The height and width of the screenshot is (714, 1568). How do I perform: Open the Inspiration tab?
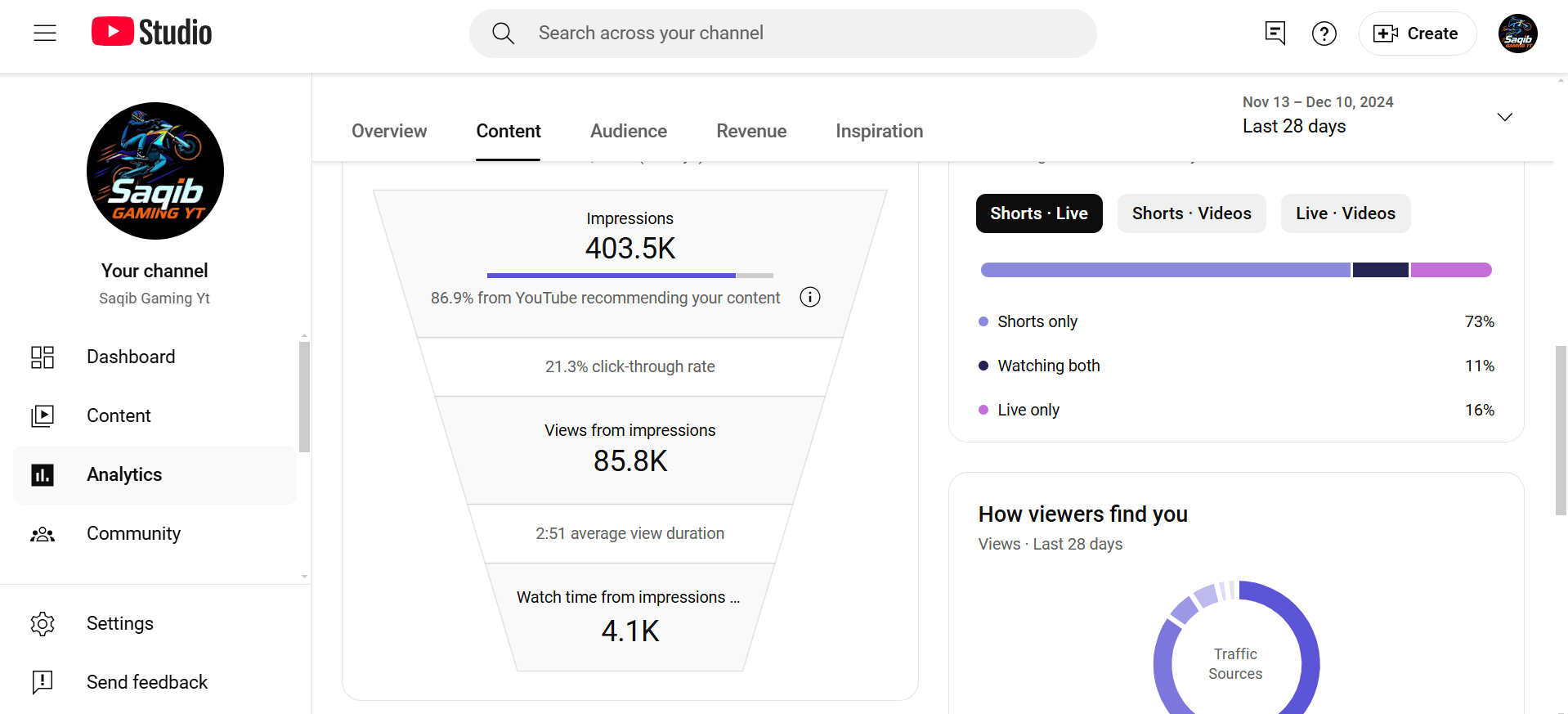coord(880,131)
